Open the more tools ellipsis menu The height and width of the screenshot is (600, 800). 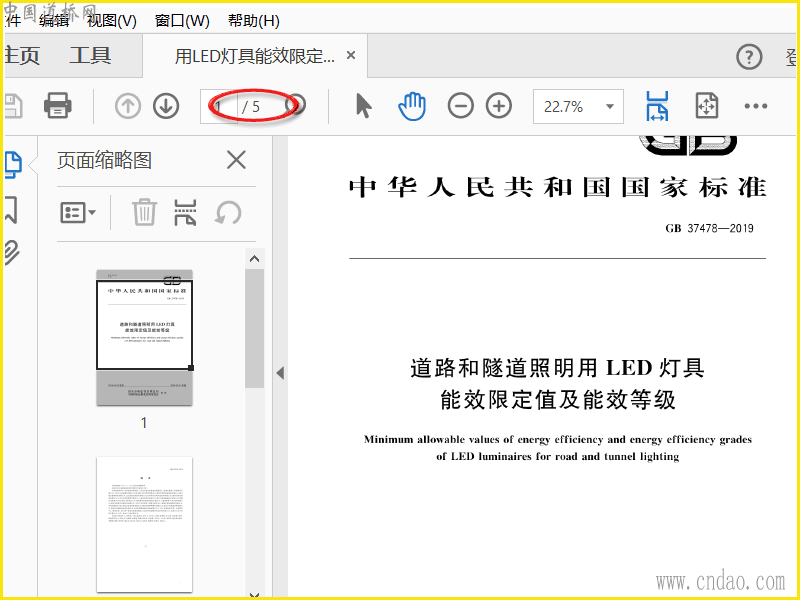tap(756, 106)
